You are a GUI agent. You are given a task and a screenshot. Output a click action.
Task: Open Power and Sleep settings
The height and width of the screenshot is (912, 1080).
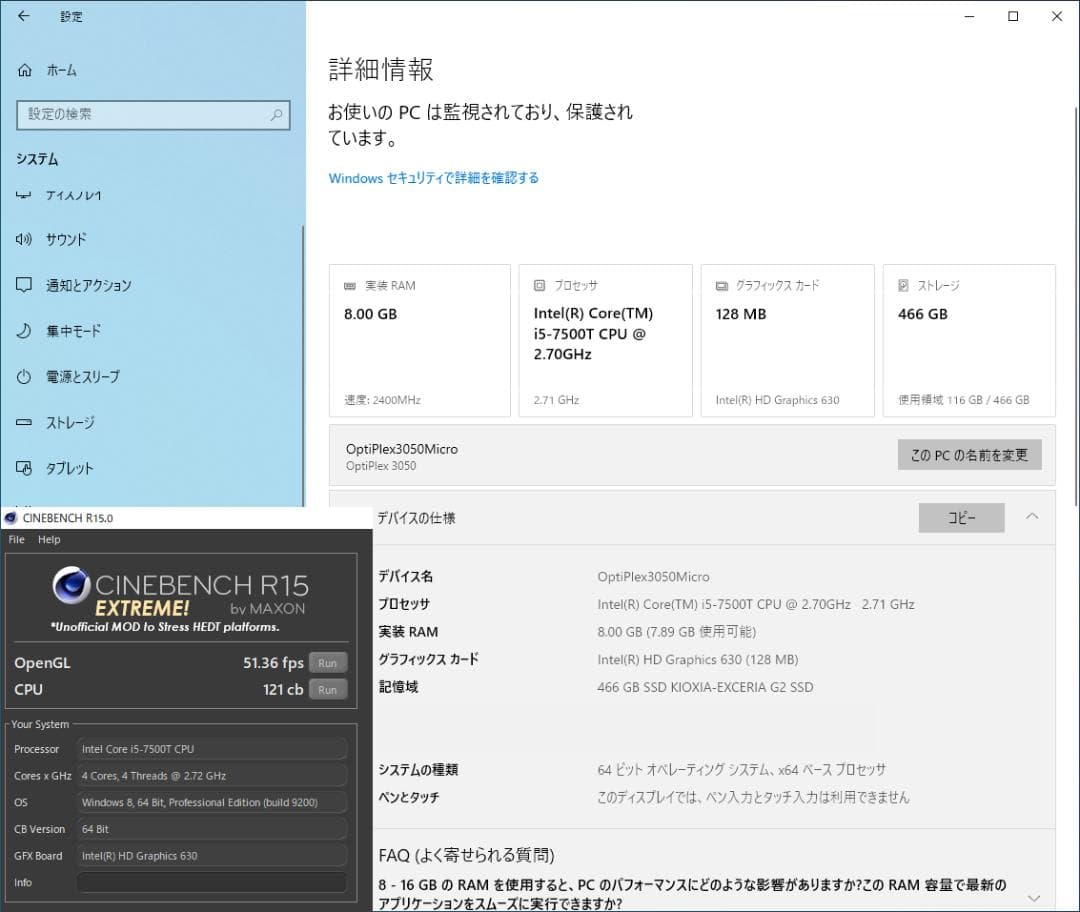pyautogui.click(x=82, y=377)
